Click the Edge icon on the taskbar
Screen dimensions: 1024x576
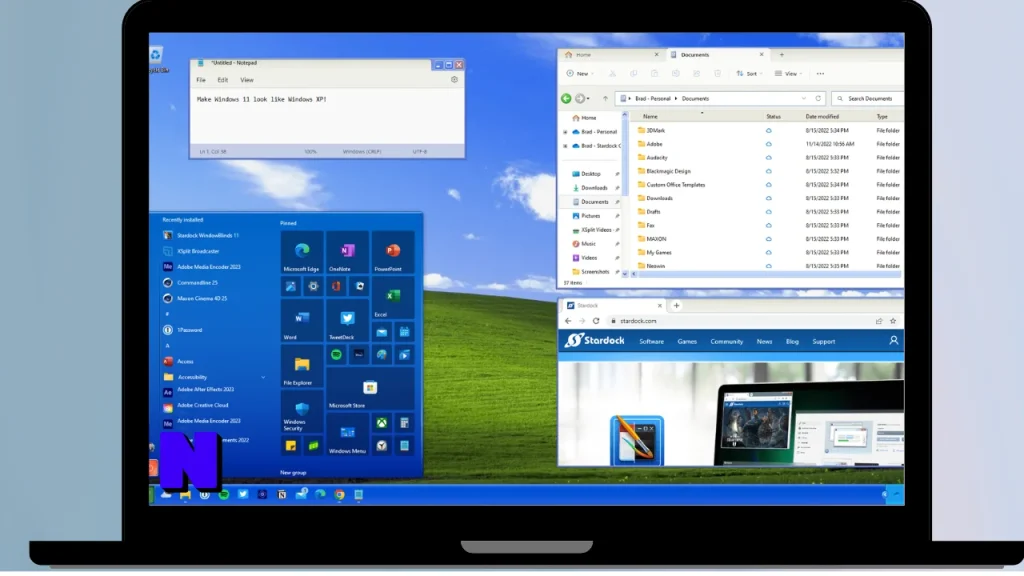(x=320, y=495)
